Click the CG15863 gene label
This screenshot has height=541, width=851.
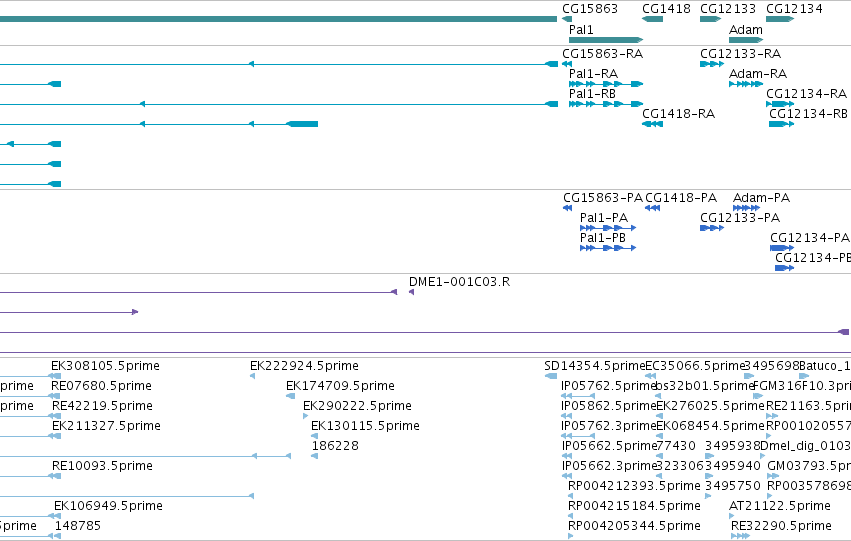point(589,9)
